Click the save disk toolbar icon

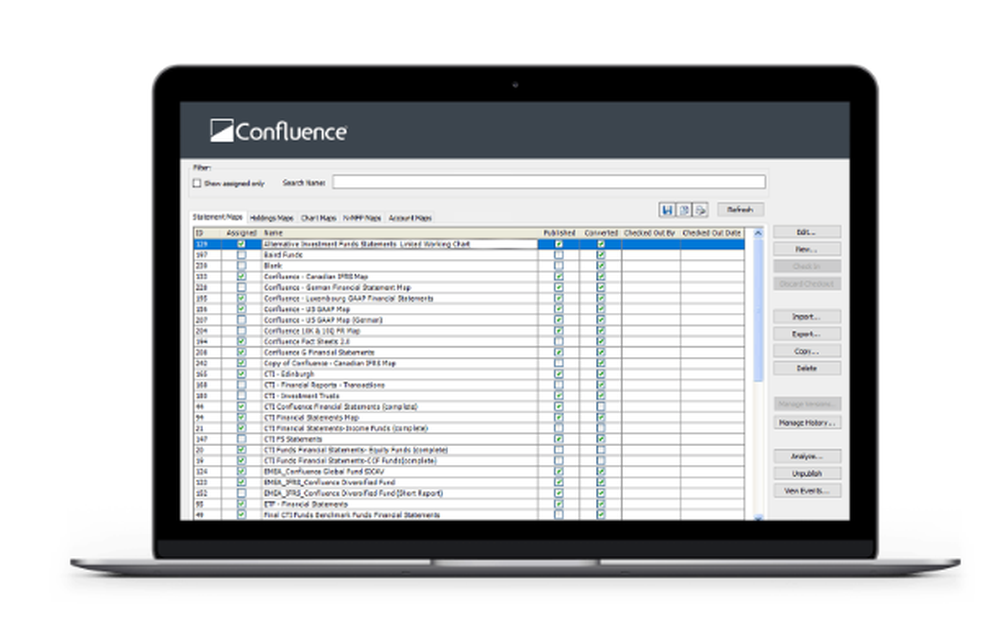[x=667, y=210]
